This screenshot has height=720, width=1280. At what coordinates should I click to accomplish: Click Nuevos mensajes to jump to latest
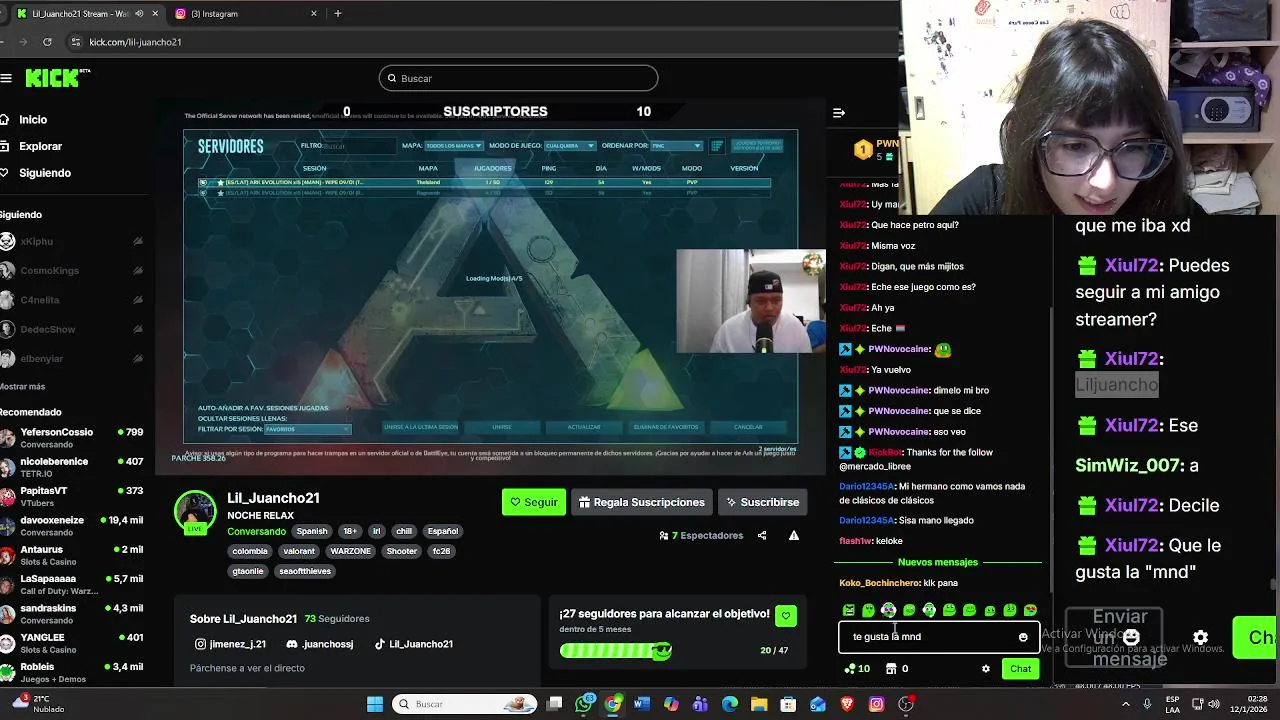[938, 562]
